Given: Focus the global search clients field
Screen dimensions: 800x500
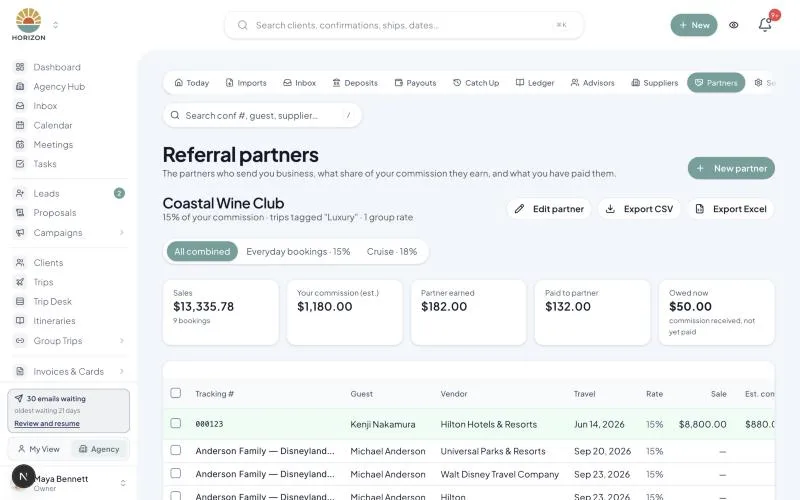Looking at the screenshot, I should [404, 25].
